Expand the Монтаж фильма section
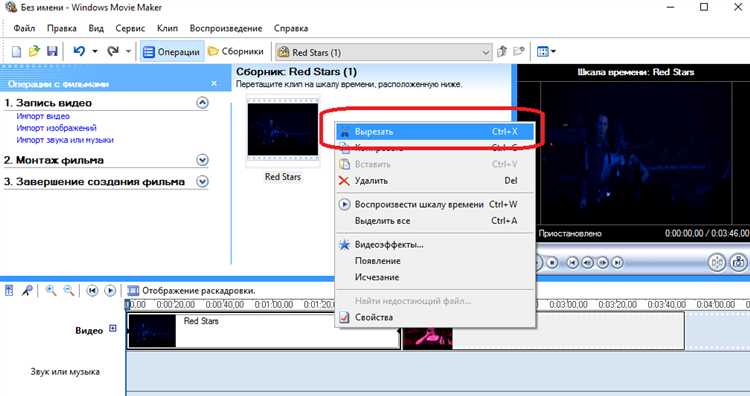The width and height of the screenshot is (750, 396). point(202,160)
